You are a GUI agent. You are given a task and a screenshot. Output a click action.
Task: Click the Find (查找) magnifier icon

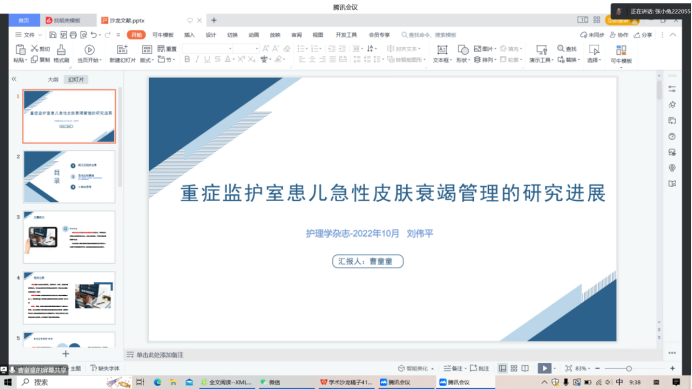tap(560, 48)
